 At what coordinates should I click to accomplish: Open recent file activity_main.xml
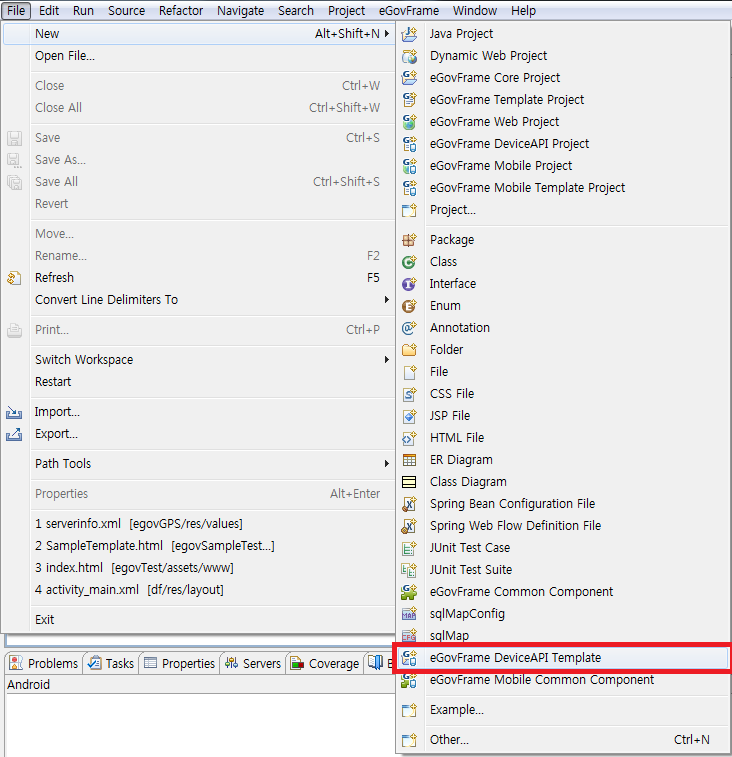click(x=199, y=590)
